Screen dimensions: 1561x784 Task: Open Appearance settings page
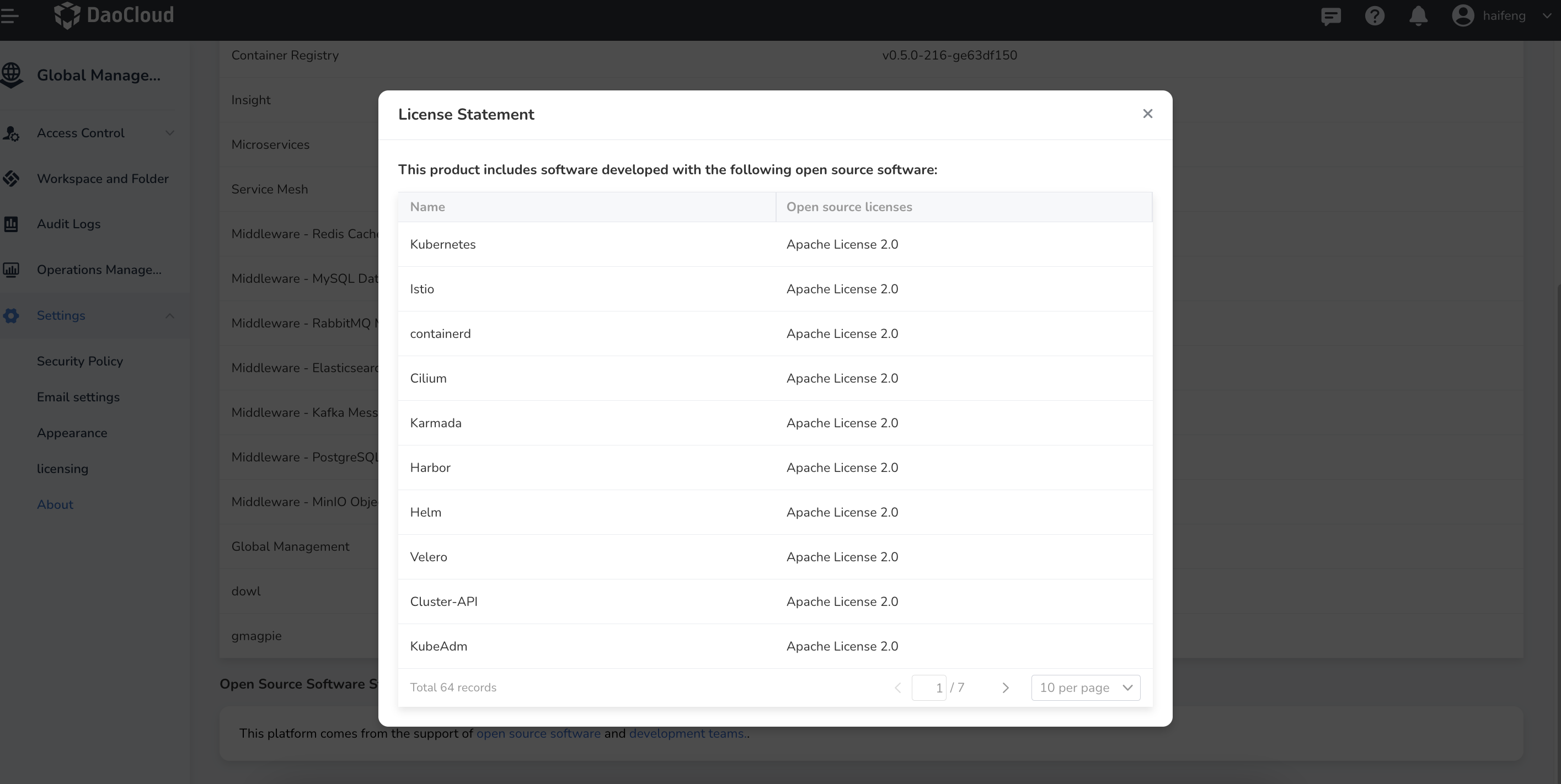point(72,433)
